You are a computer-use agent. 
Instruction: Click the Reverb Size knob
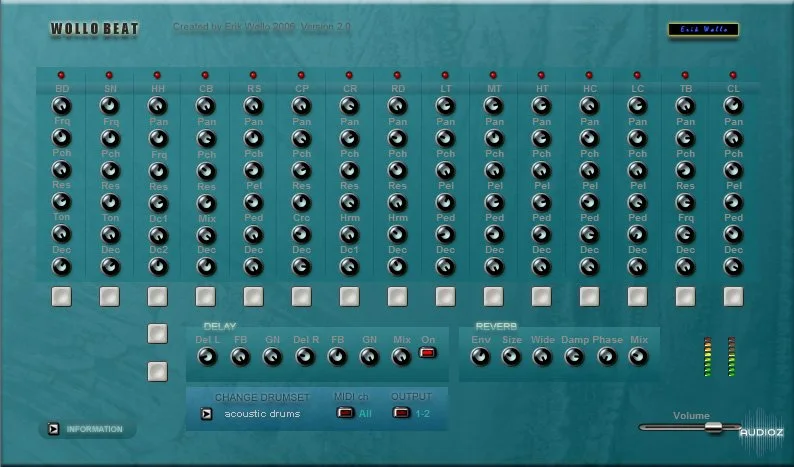tap(511, 357)
